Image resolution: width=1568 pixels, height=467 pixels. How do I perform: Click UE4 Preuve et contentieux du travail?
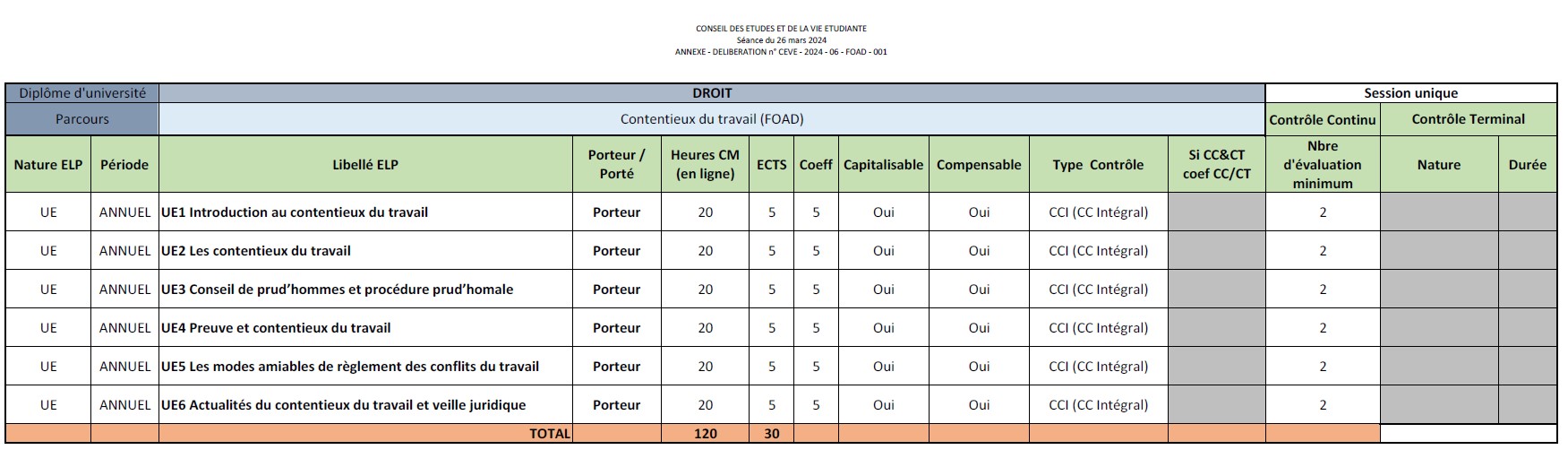(x=276, y=328)
